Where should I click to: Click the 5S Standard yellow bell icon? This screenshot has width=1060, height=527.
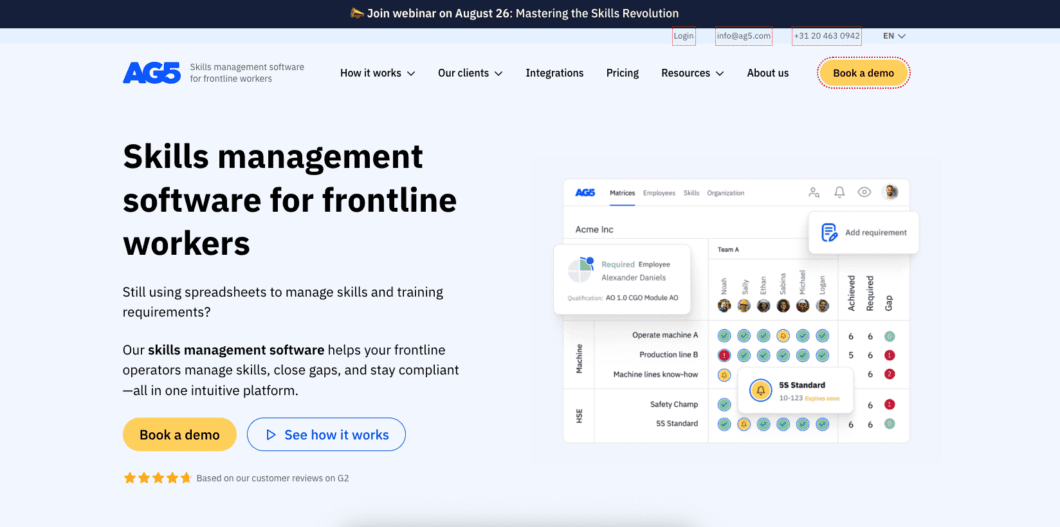760,390
